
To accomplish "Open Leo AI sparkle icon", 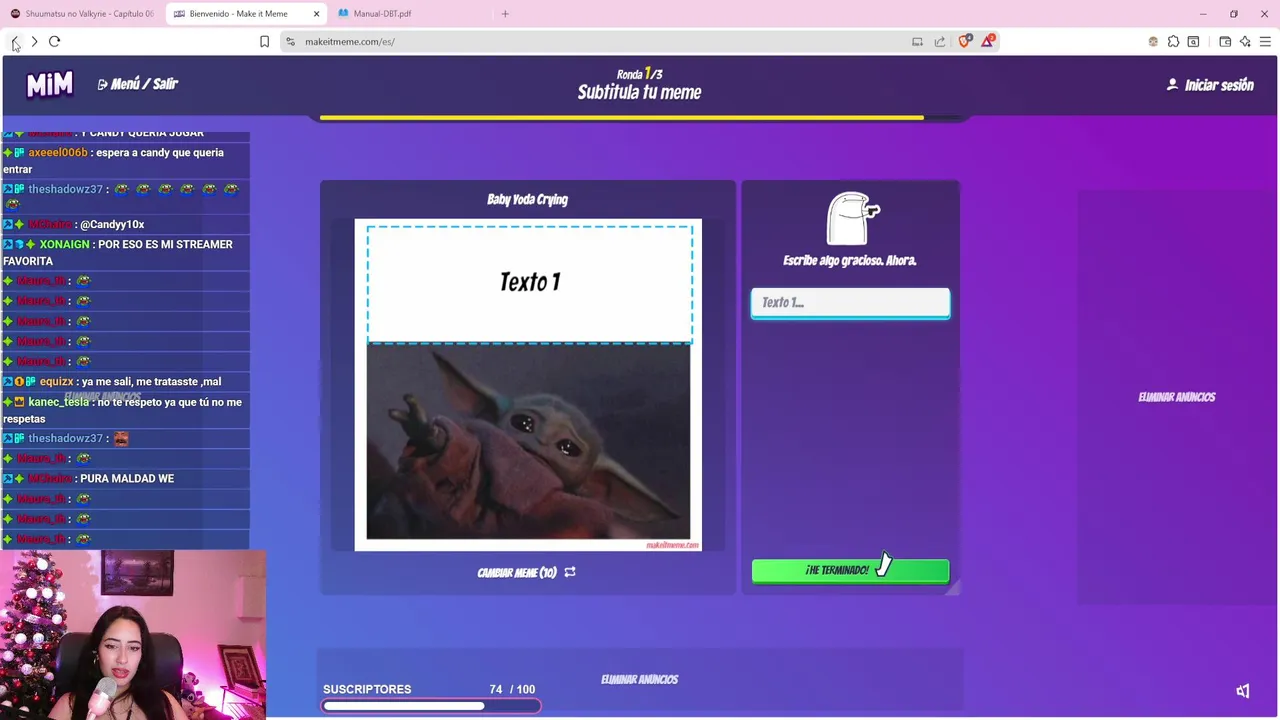I will pyautogui.click(x=1245, y=41).
